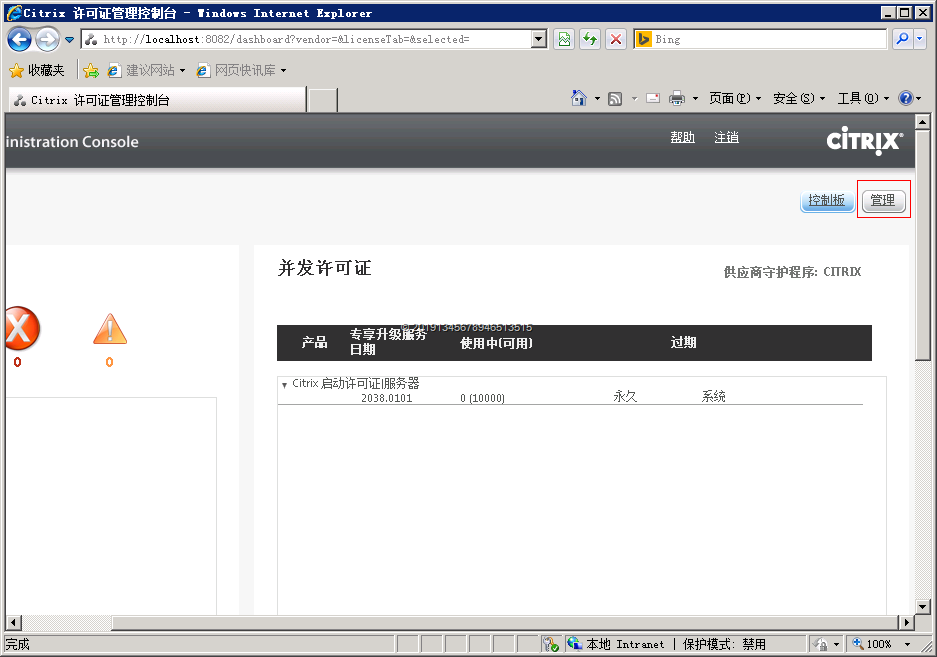The image size is (937, 657).
Task: Collapse the Citrix 启动许可证 product row
Action: [284, 385]
